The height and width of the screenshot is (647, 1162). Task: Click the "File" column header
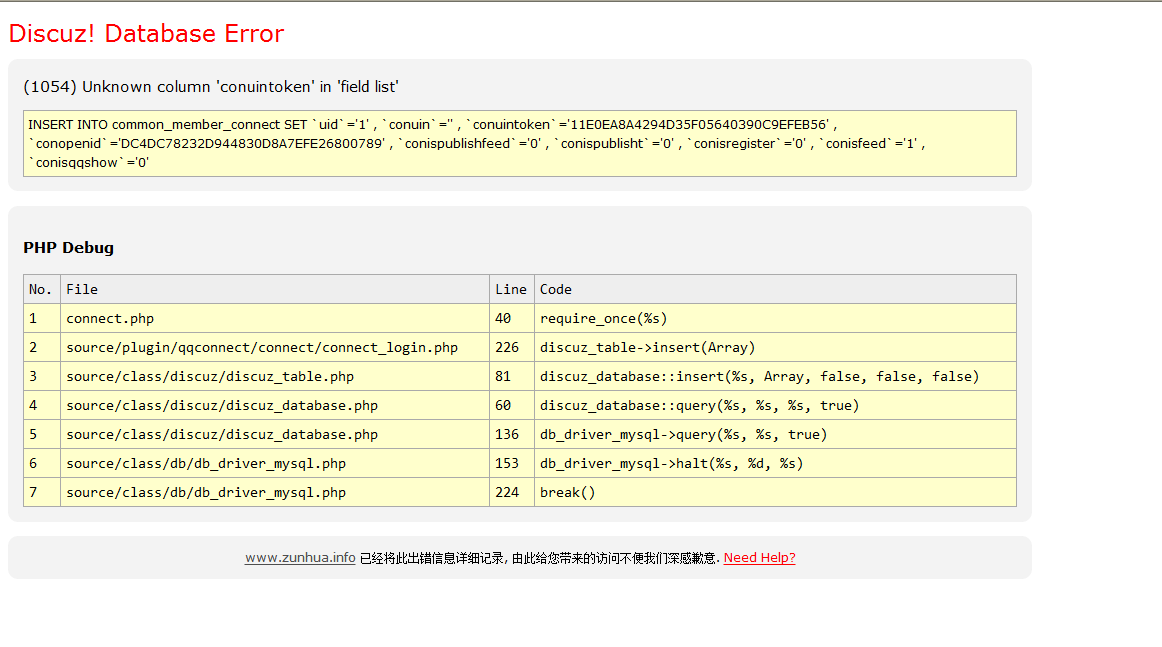tap(82, 289)
